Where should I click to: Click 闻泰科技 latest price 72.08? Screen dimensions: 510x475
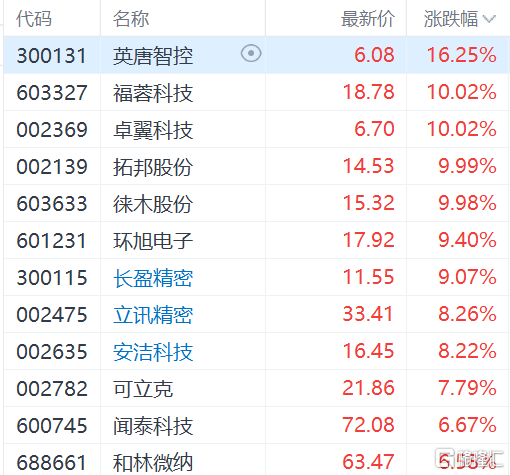point(368,425)
